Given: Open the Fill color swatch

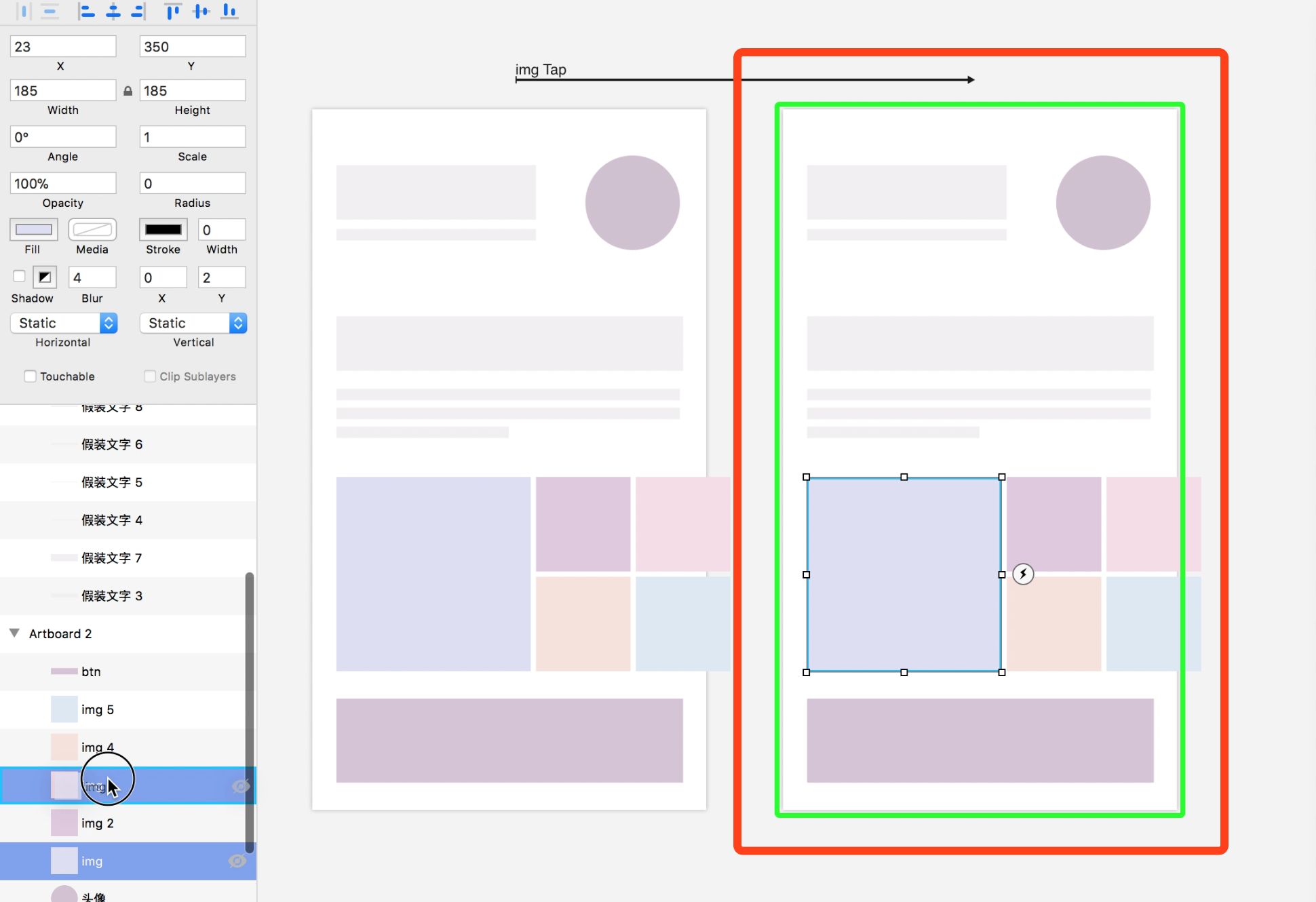Looking at the screenshot, I should (33, 230).
